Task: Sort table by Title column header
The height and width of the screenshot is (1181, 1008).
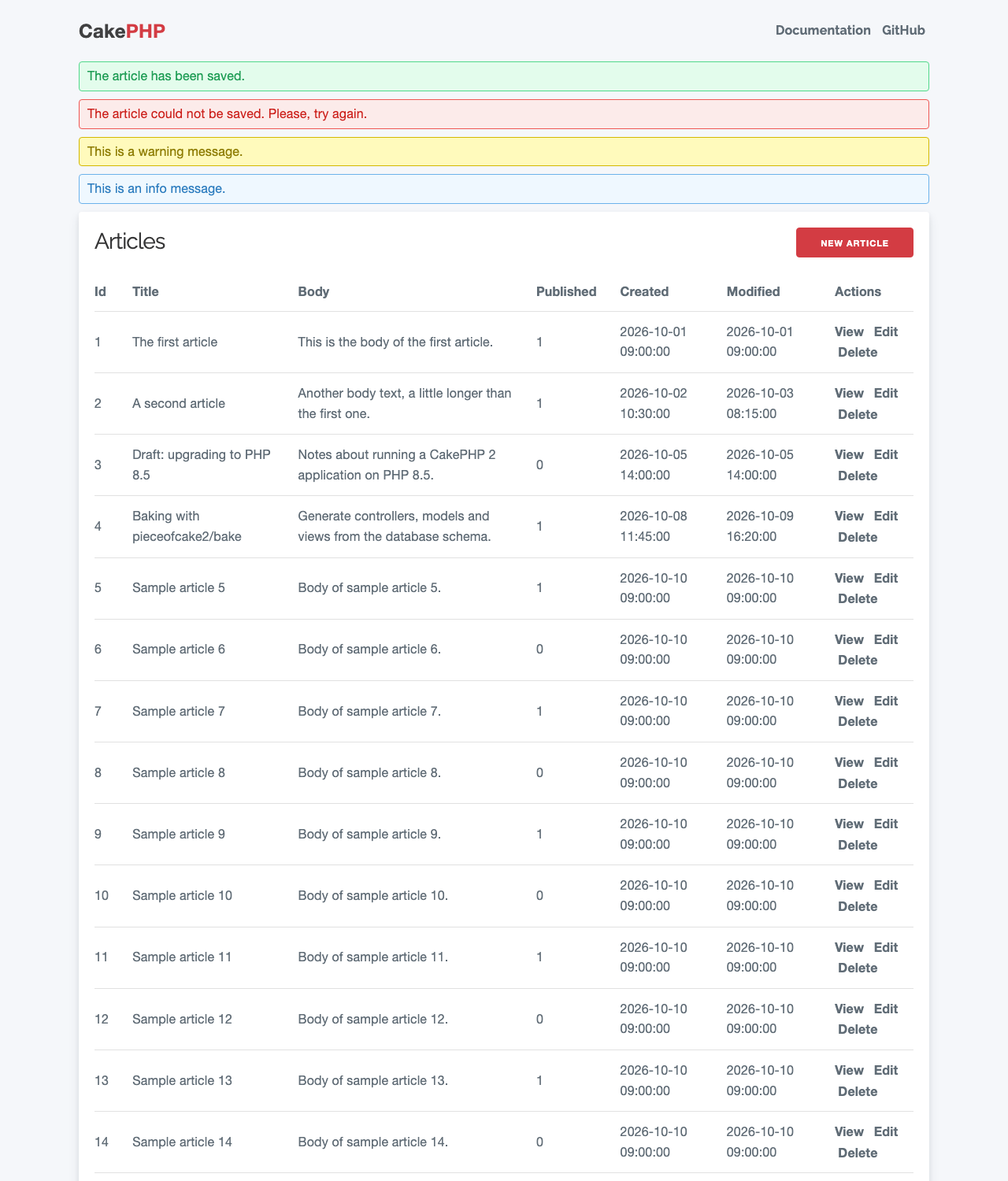Action: [146, 291]
